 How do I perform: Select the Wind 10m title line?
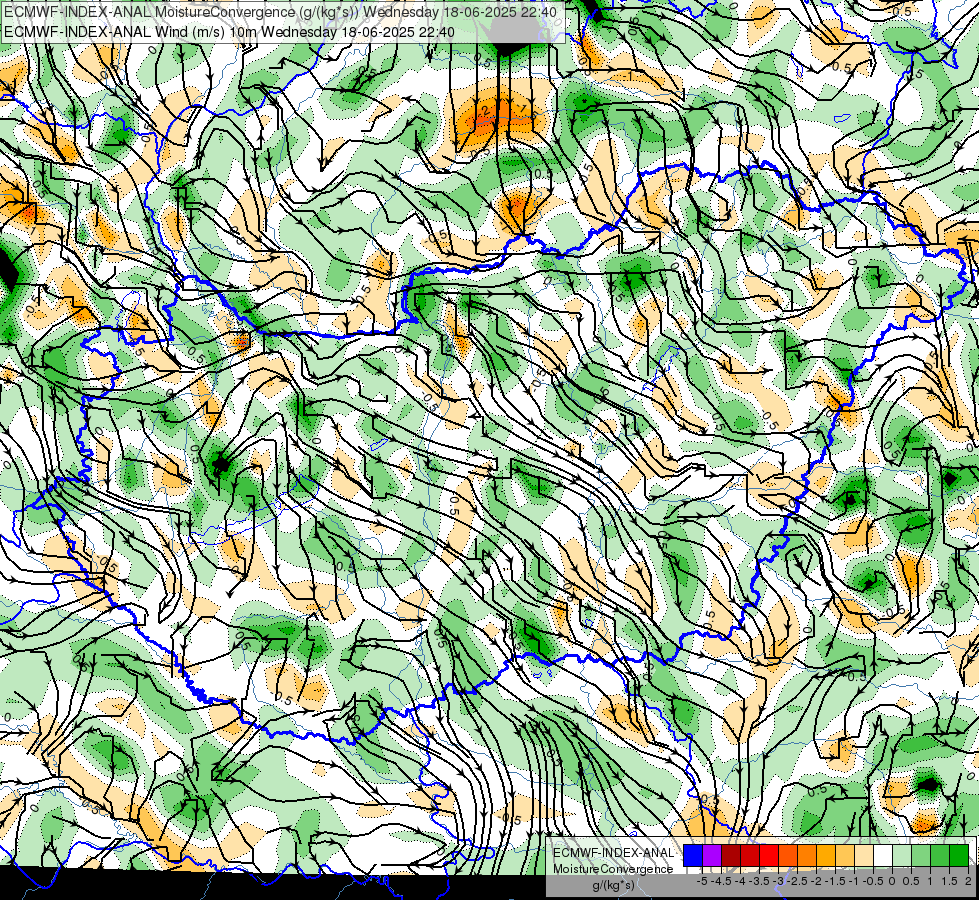pyautogui.click(x=229, y=32)
